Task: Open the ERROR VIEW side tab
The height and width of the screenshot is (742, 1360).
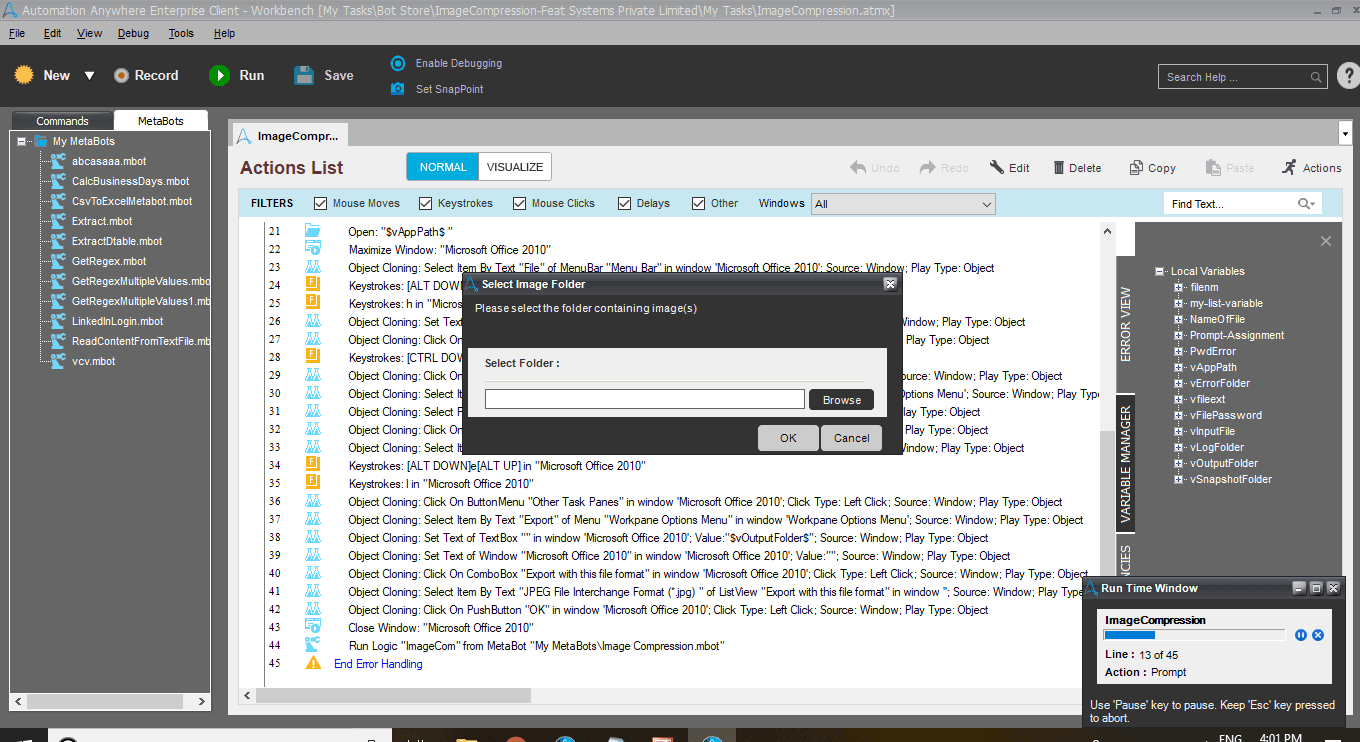Action: [1125, 324]
